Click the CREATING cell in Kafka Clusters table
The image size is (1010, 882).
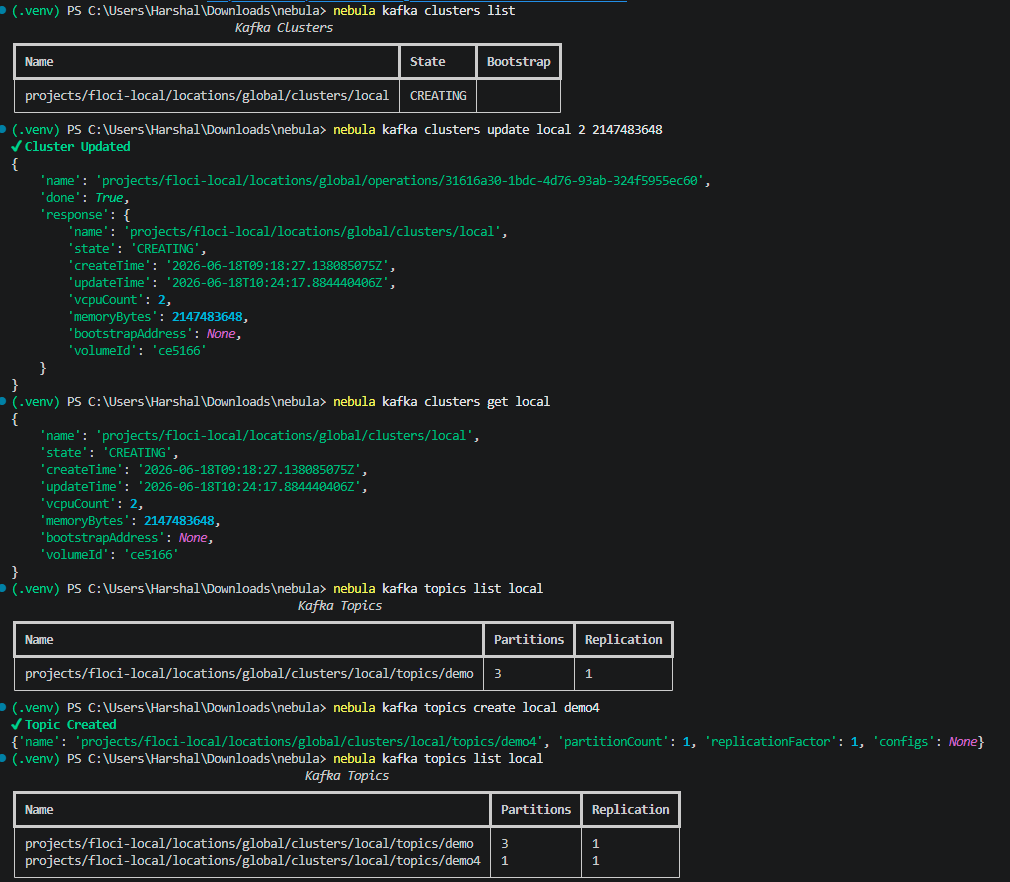pyautogui.click(x=438, y=95)
